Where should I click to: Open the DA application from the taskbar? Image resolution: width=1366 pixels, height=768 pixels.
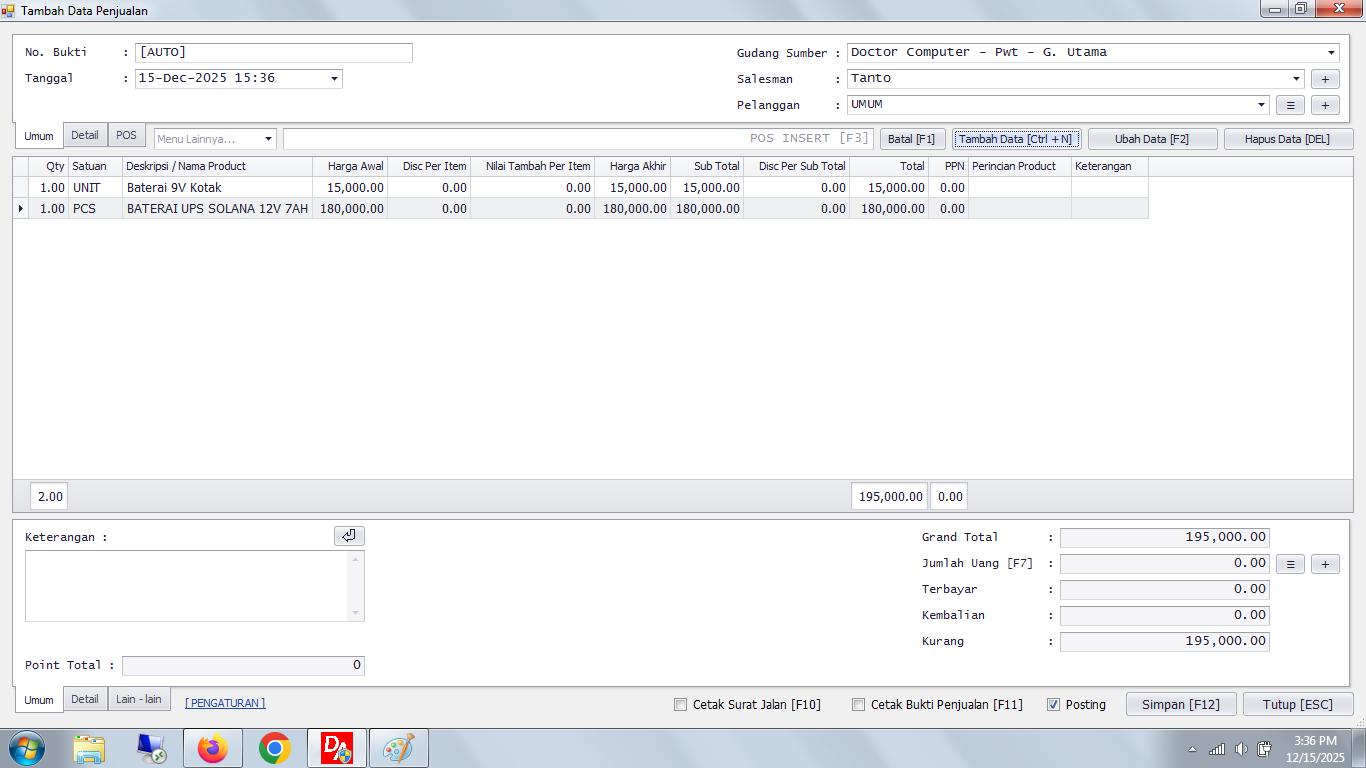[337, 747]
